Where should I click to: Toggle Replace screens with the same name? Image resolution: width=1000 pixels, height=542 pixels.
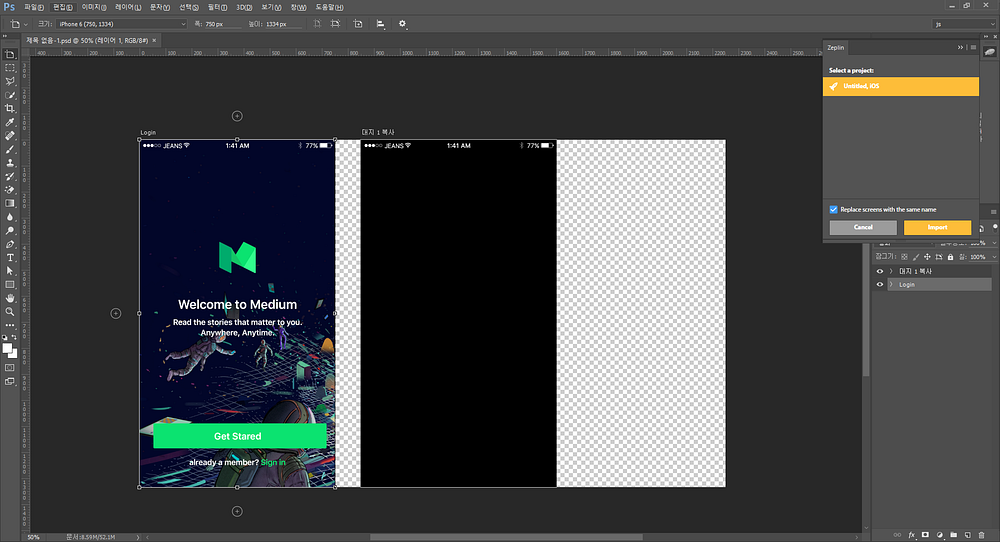[834, 209]
